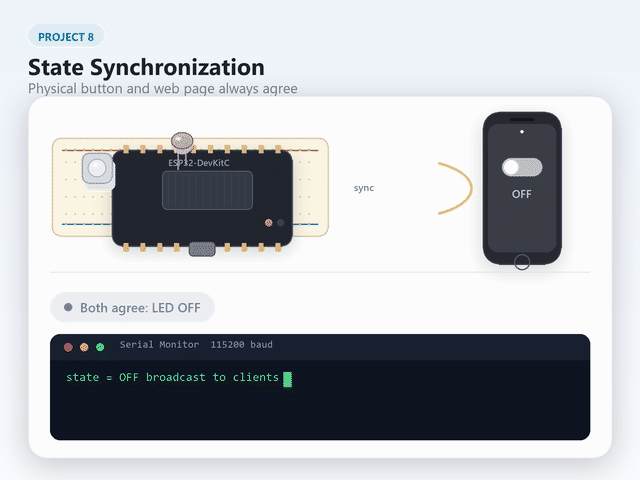Screen dimensions: 640x480
Task: Click the 'State Synchronization' heading
Action: [146, 67]
